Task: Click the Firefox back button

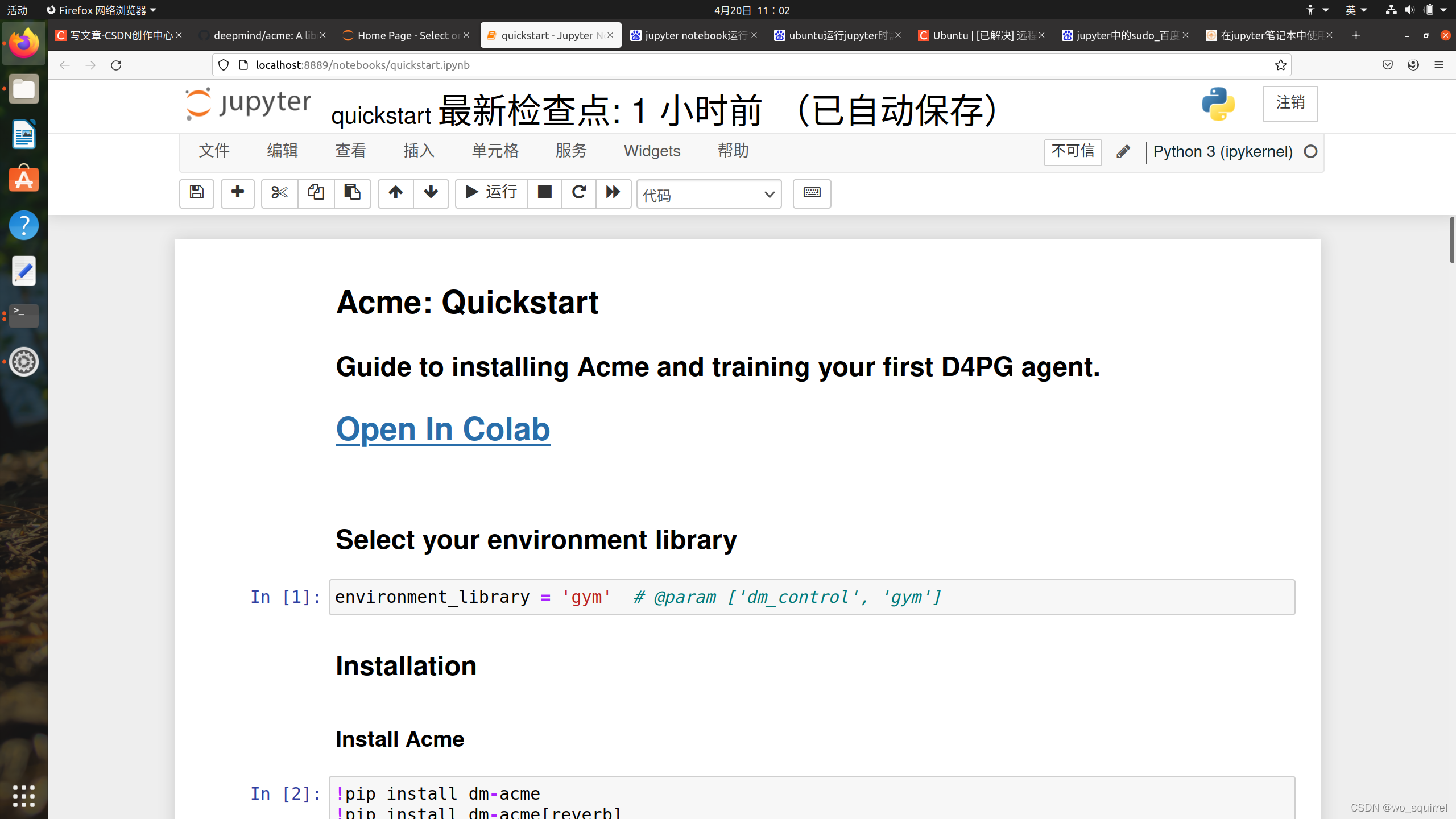Action: [x=65, y=65]
